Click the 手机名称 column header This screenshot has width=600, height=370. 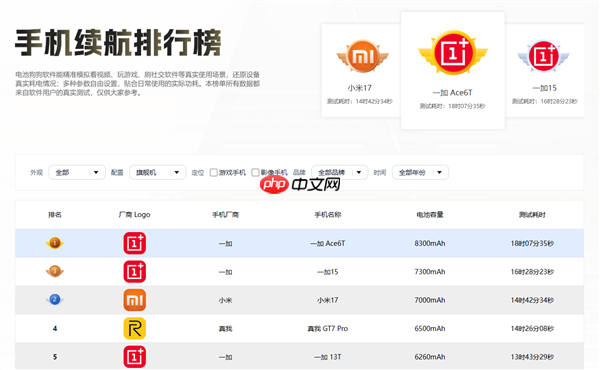coord(328,215)
